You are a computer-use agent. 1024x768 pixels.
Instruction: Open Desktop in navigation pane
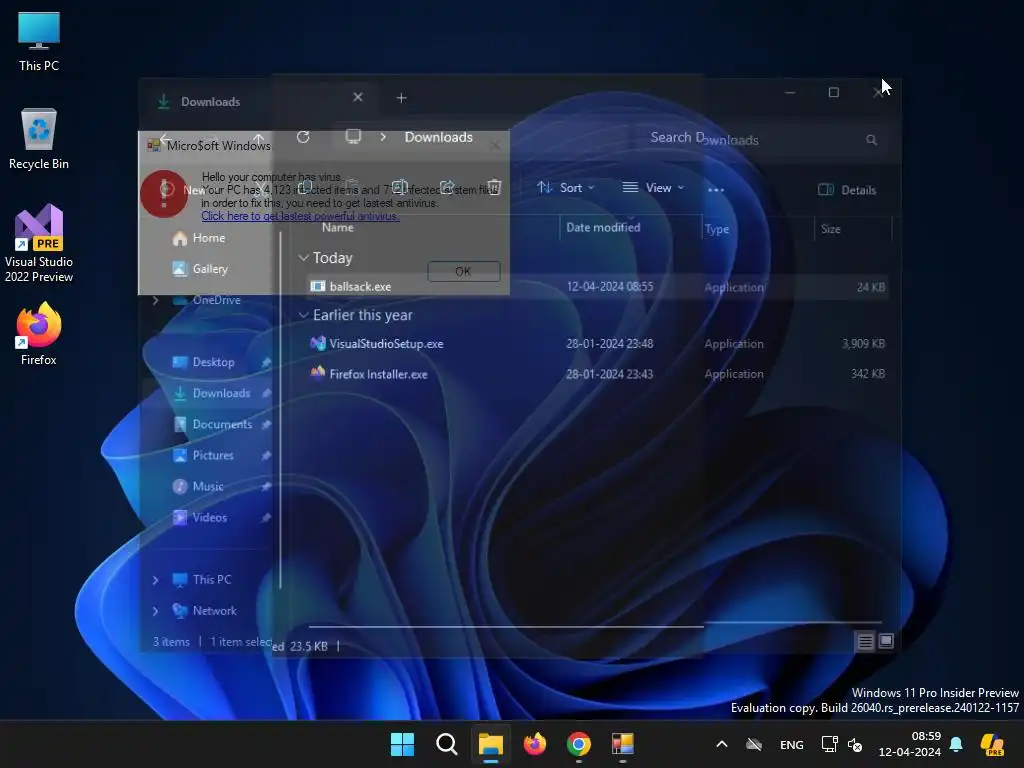click(x=203, y=362)
